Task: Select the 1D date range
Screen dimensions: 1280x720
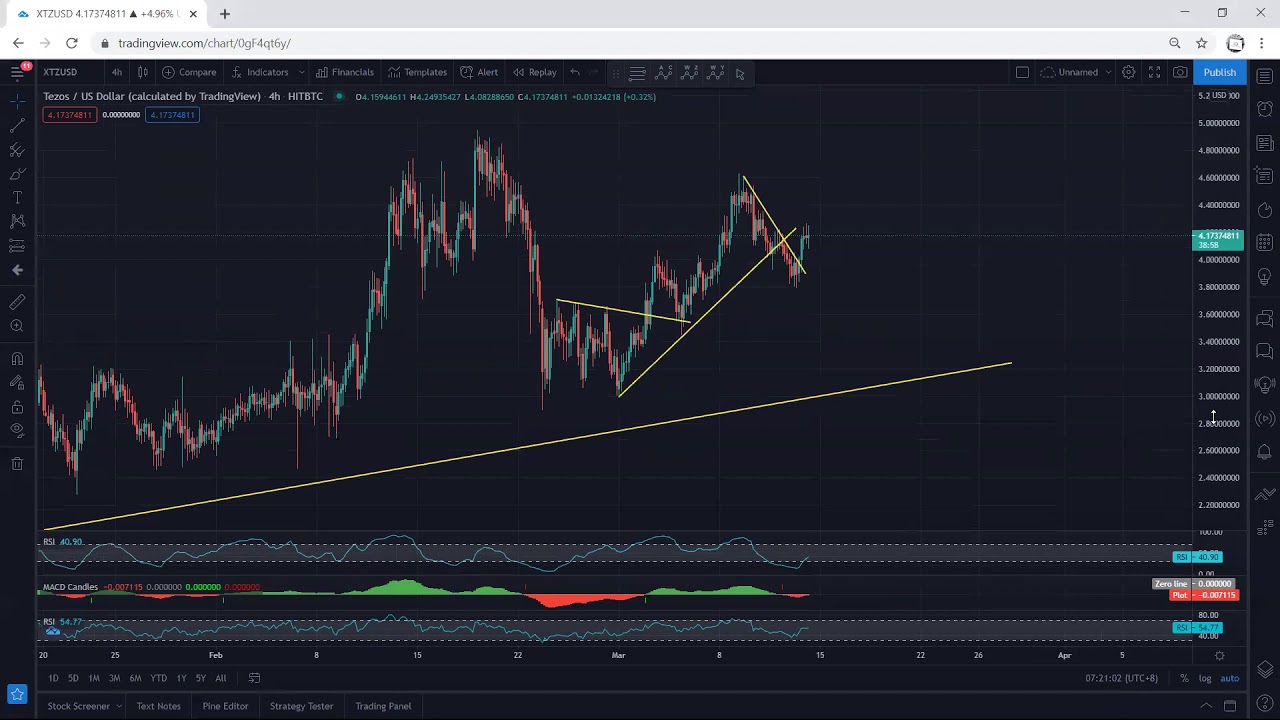Action: coord(53,678)
